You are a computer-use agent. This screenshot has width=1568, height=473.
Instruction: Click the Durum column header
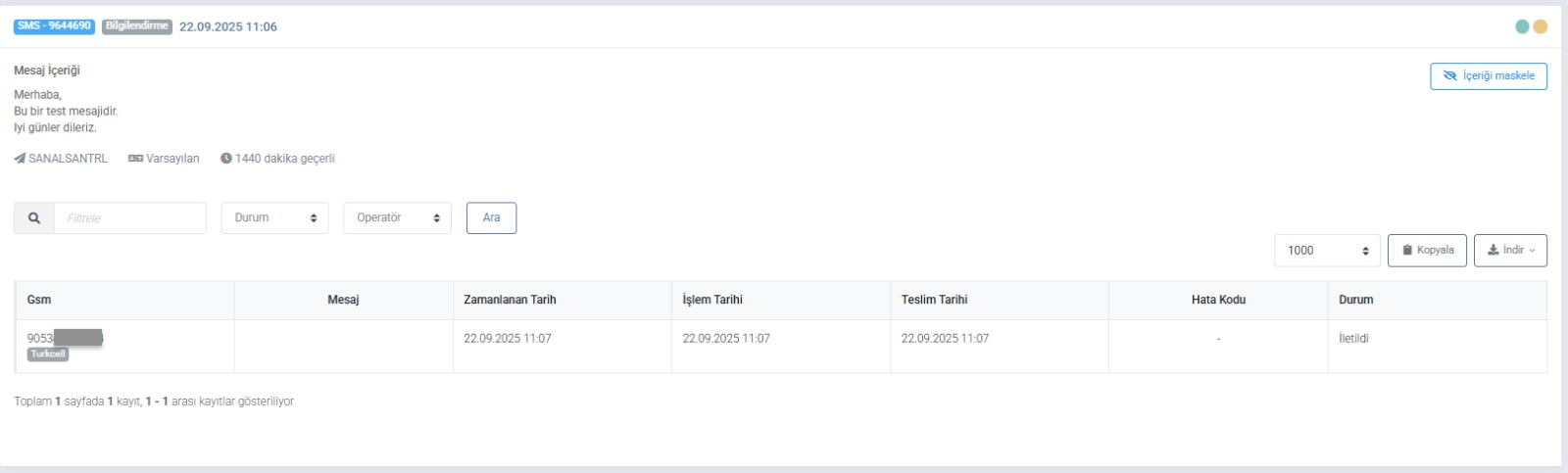click(x=1355, y=300)
